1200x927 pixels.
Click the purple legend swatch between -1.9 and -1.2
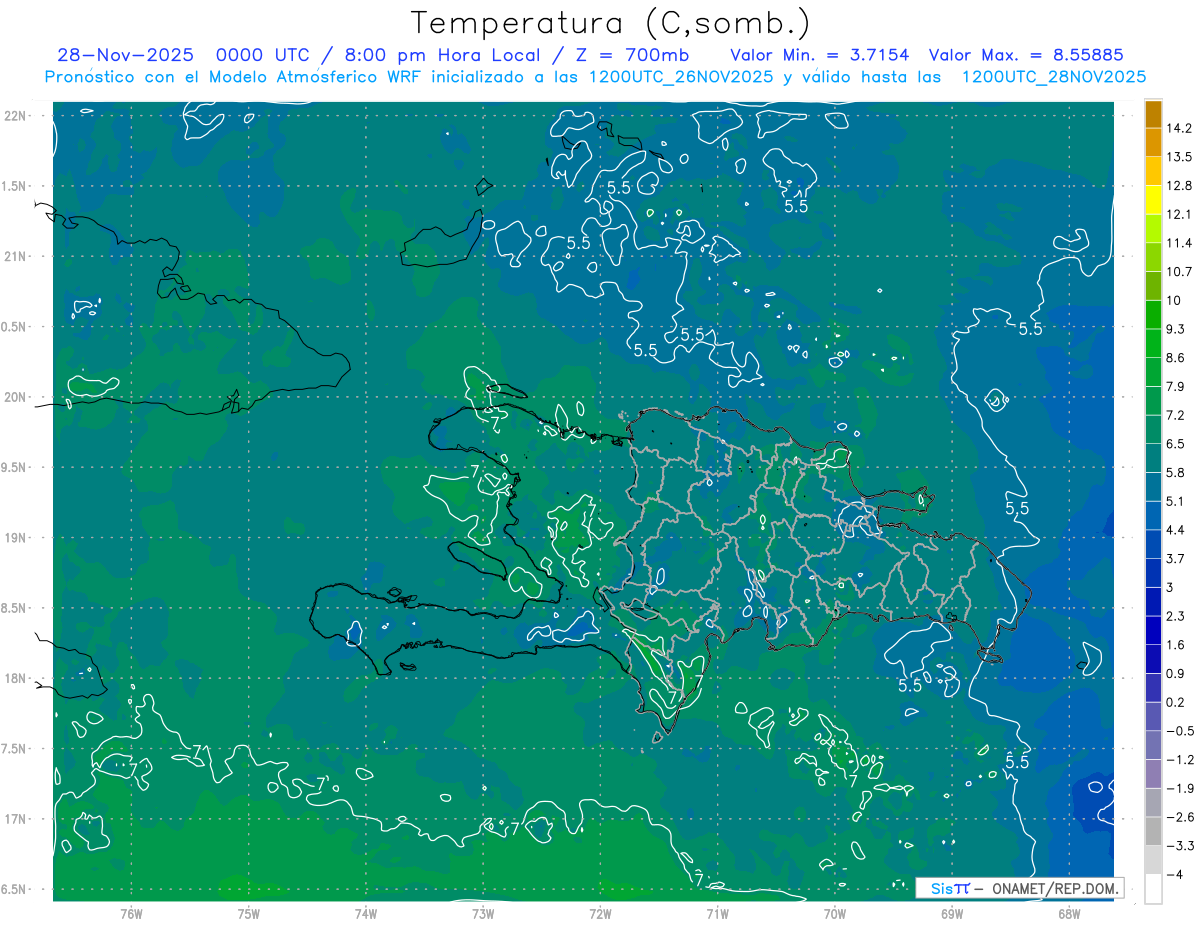click(1153, 774)
